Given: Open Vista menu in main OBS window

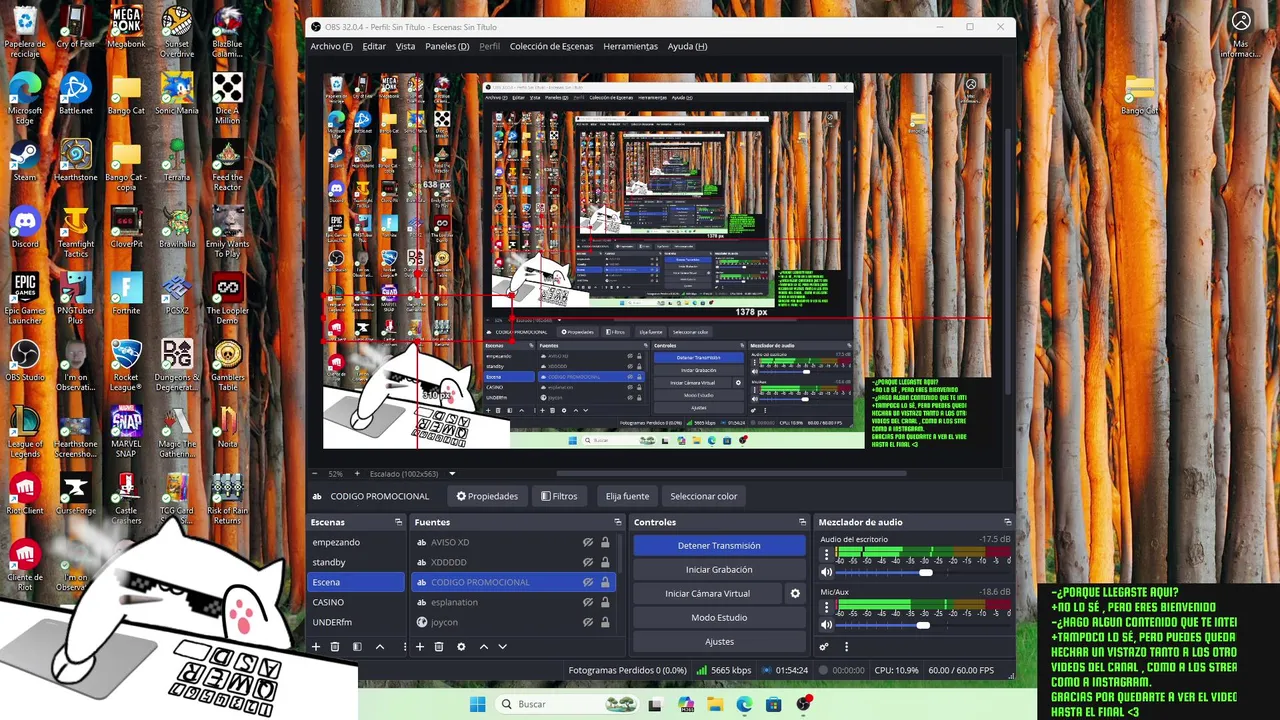Looking at the screenshot, I should [405, 46].
